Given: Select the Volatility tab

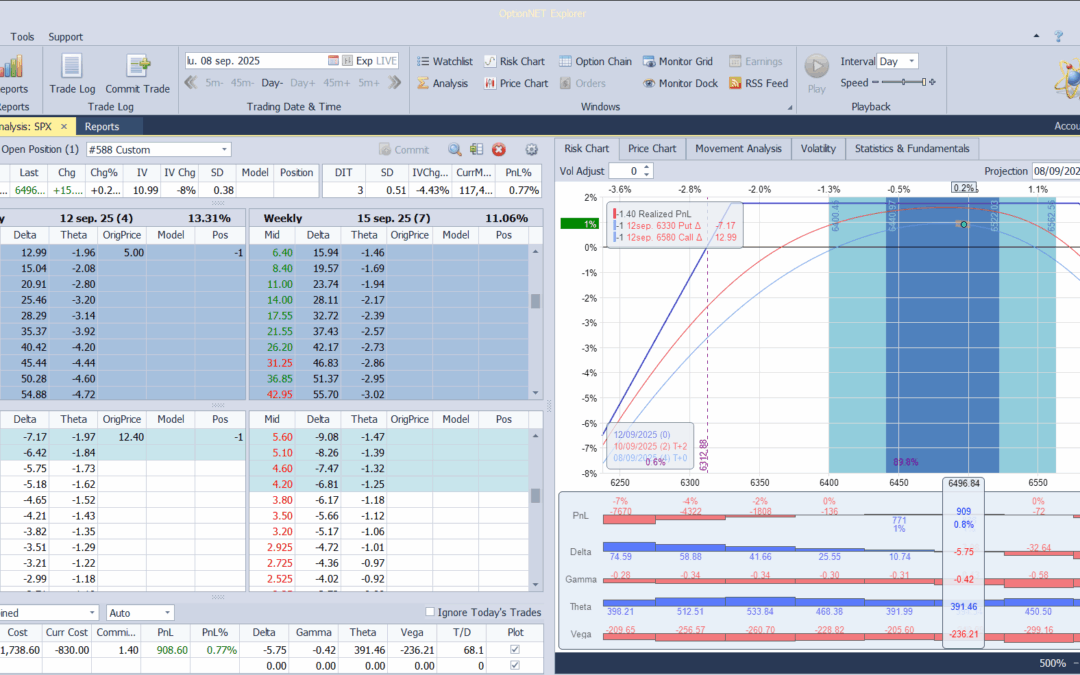Looking at the screenshot, I should tap(818, 149).
